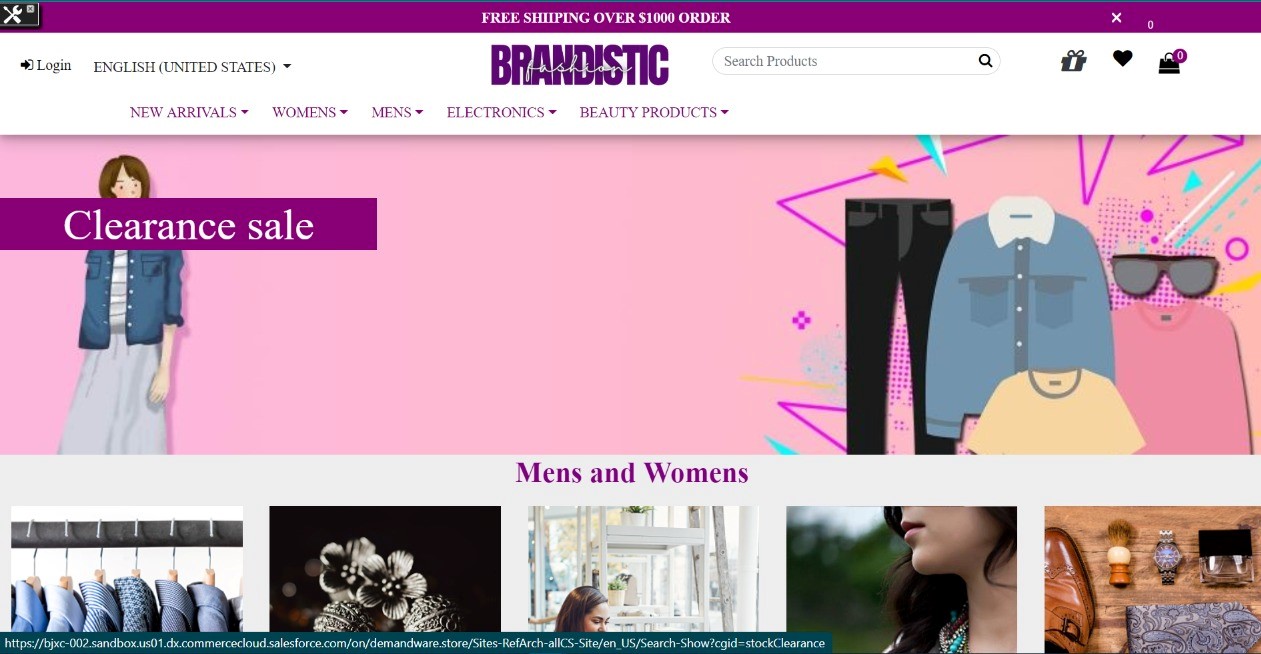Open the developer tools icon at top-left
1261x654 pixels.
pos(12,14)
